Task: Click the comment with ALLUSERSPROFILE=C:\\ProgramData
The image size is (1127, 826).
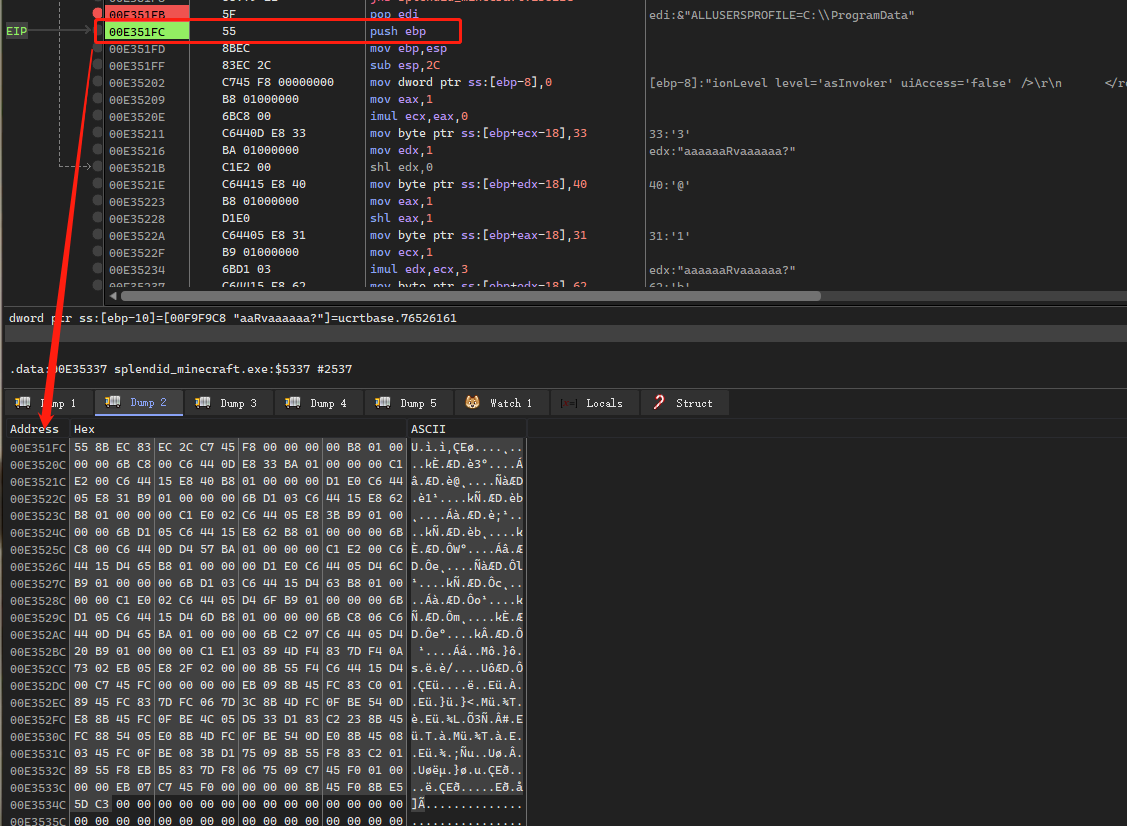Action: click(781, 15)
